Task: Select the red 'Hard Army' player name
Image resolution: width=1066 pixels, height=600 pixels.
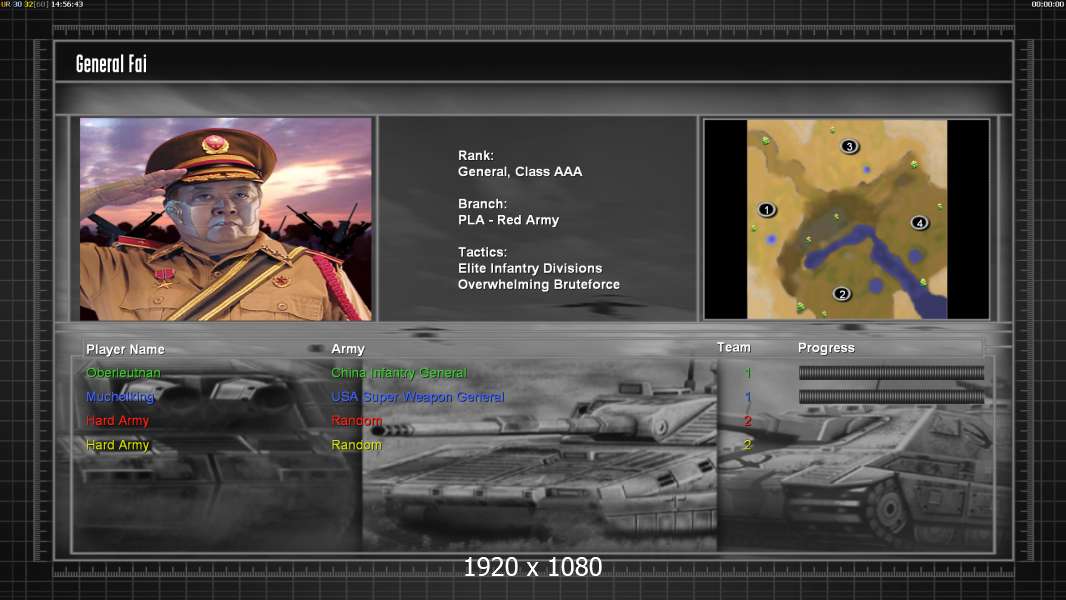Action: tap(118, 421)
